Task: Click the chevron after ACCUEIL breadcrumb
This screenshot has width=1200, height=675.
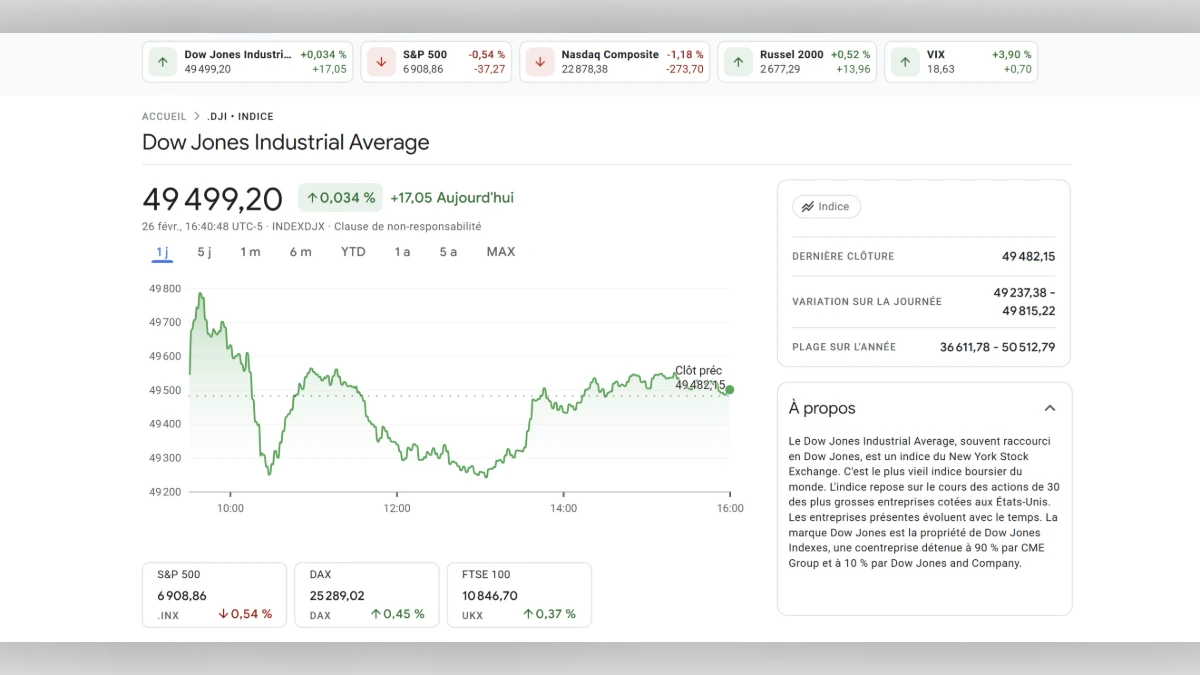Action: click(x=197, y=116)
